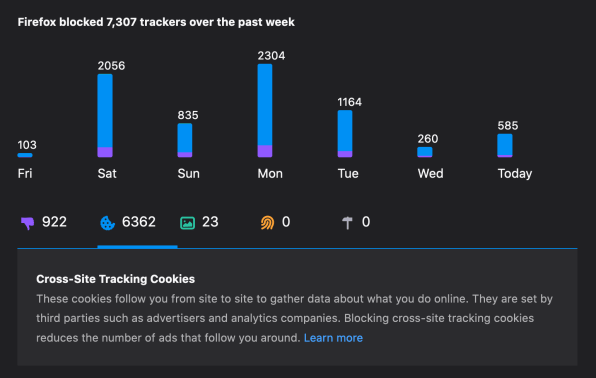Select the cryptominers hammer icon

347,223
